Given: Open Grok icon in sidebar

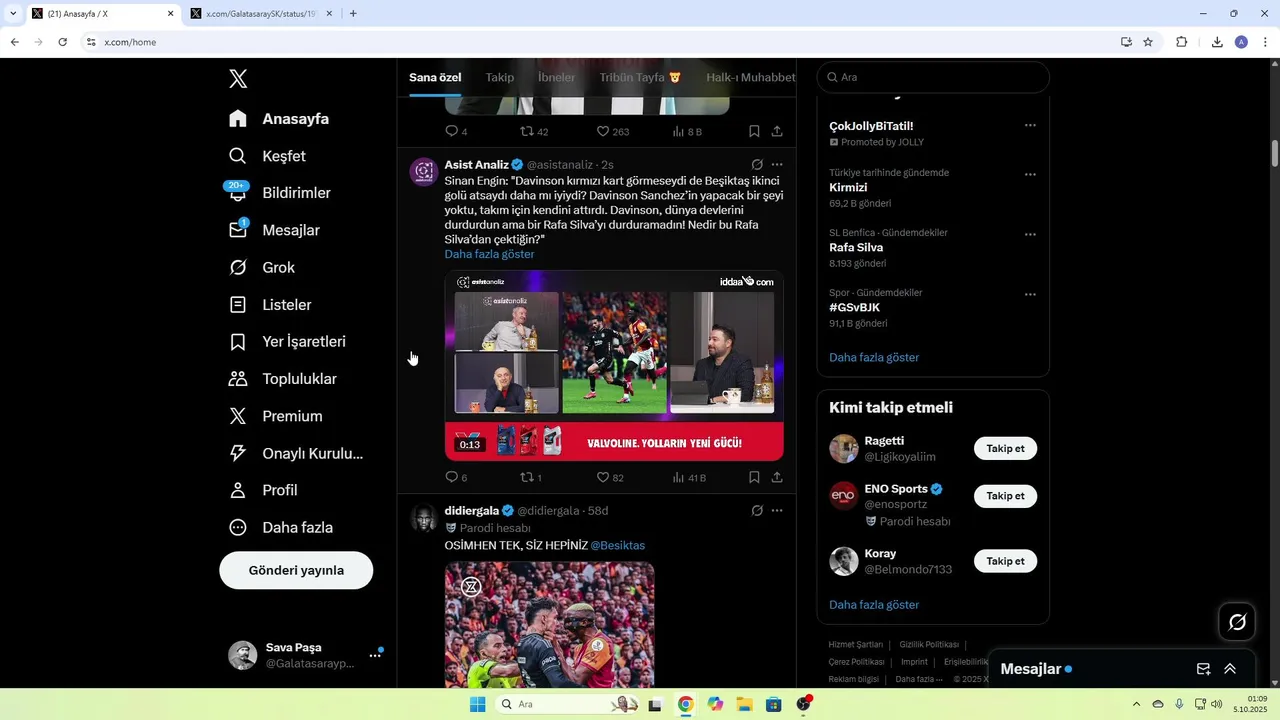Looking at the screenshot, I should click(238, 267).
